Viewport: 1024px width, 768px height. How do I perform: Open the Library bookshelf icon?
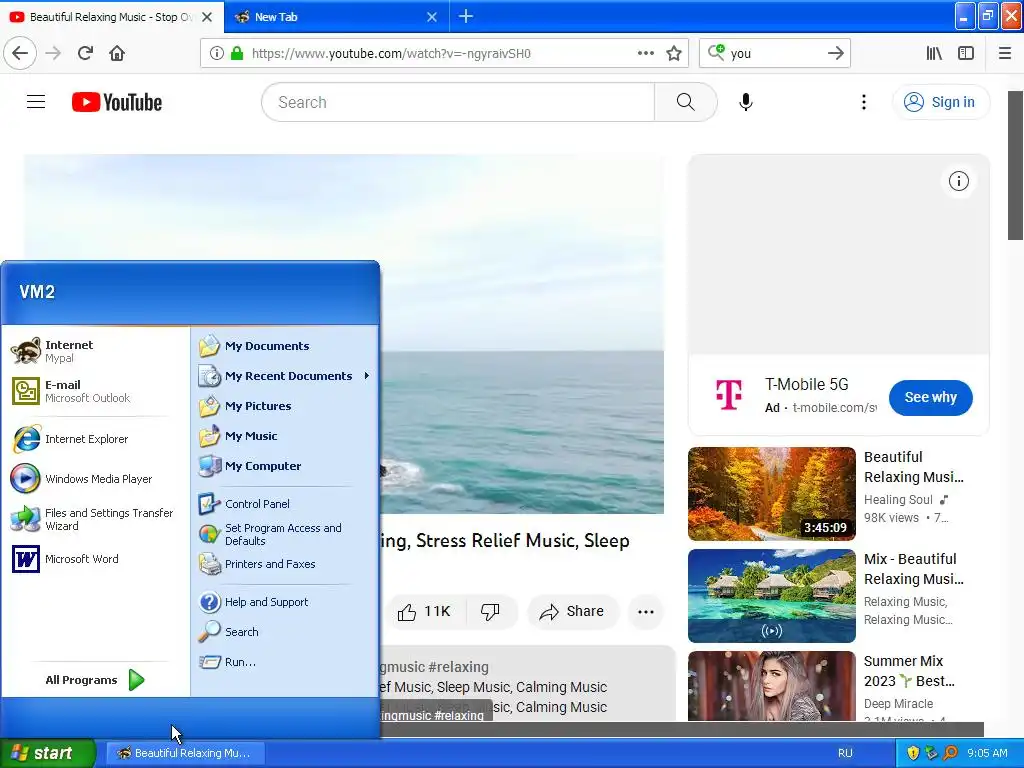935,53
